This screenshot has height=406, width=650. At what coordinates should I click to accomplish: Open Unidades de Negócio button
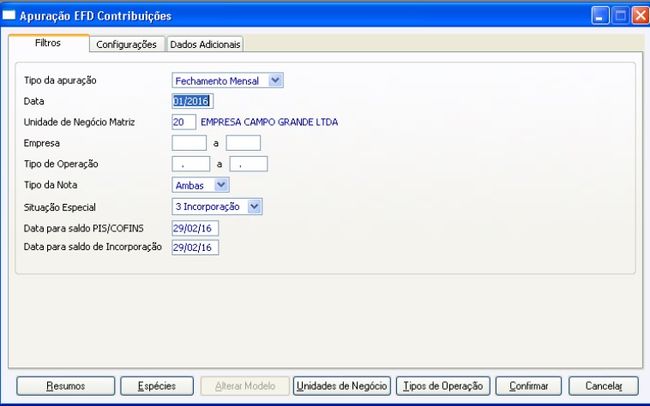click(x=342, y=386)
